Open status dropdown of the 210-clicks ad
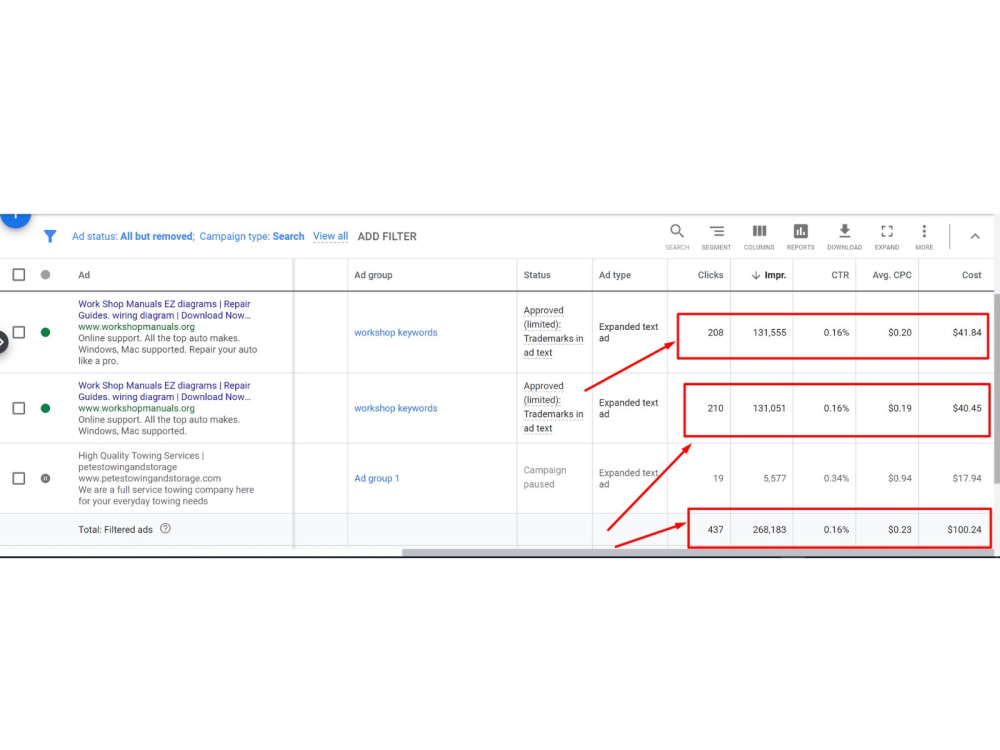 (45, 408)
